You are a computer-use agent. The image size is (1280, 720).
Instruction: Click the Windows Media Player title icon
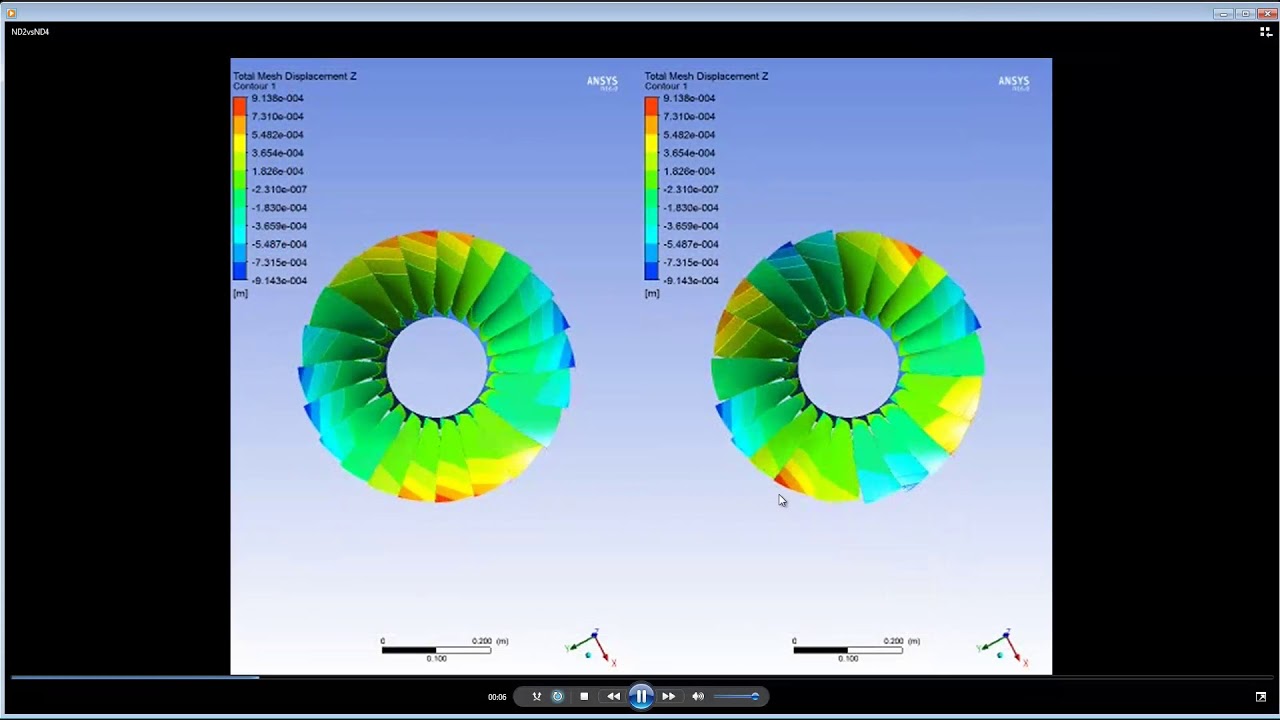12,13
